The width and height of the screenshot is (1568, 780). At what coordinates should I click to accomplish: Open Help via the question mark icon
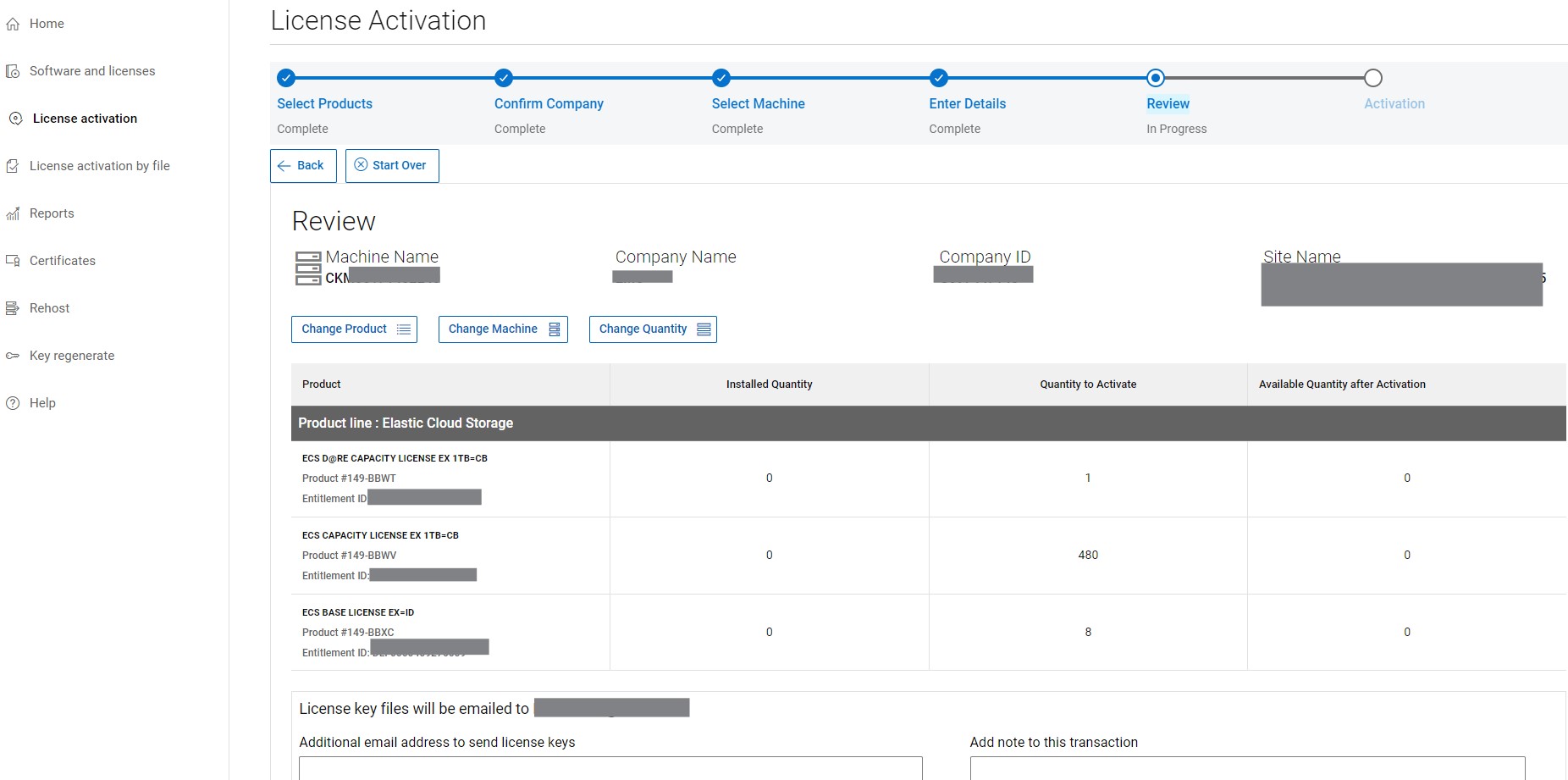pos(13,403)
